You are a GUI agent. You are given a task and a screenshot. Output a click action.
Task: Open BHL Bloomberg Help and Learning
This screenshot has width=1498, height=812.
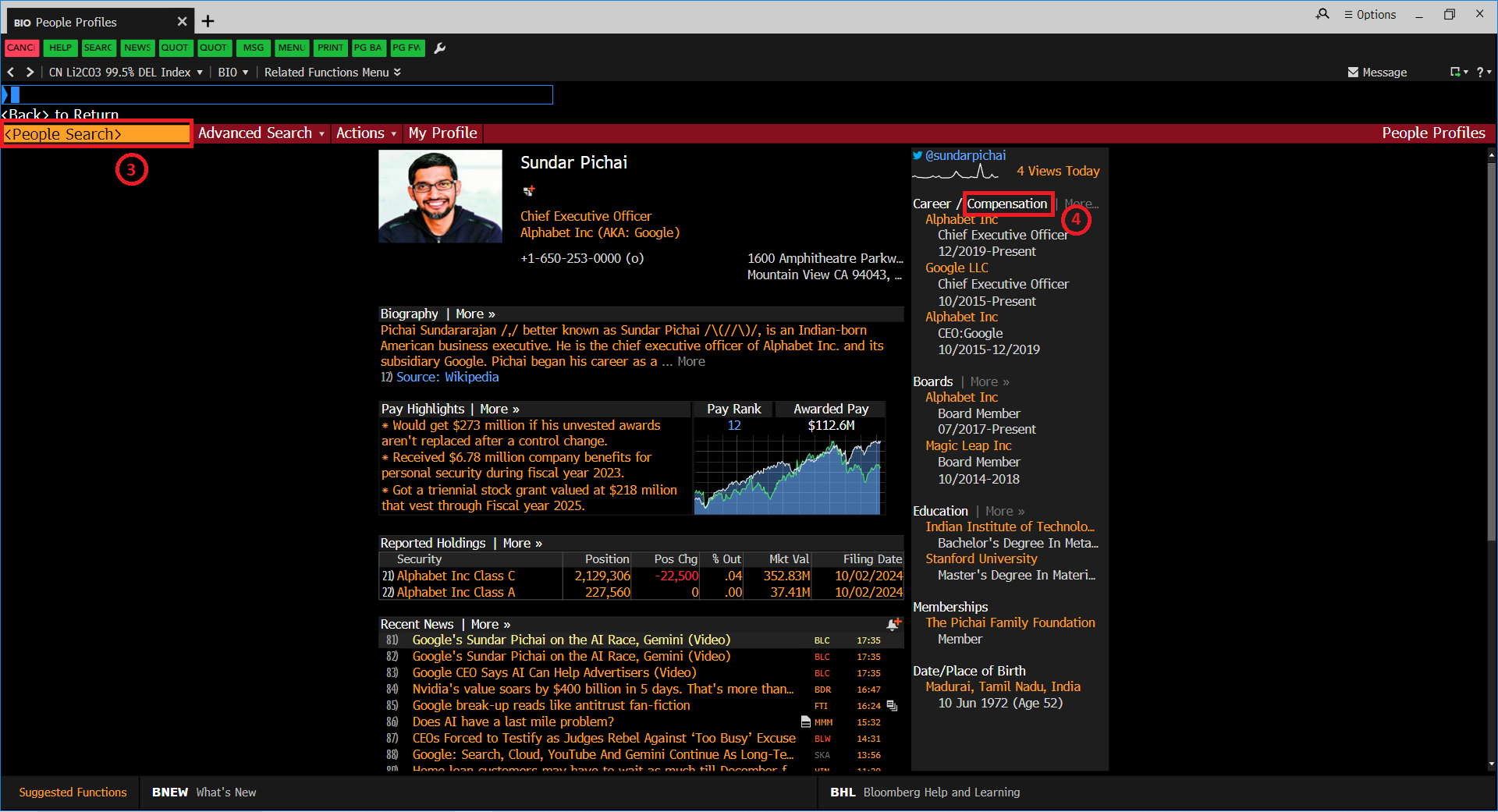coord(925,792)
